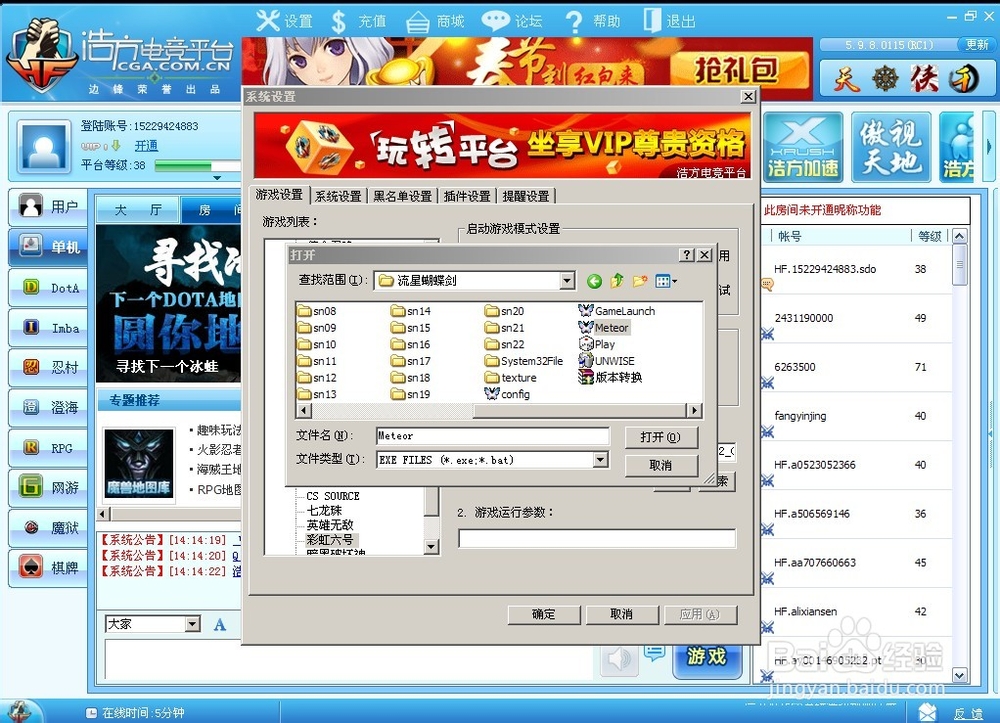Open 设置 wrench icon in top bar

pos(268,20)
